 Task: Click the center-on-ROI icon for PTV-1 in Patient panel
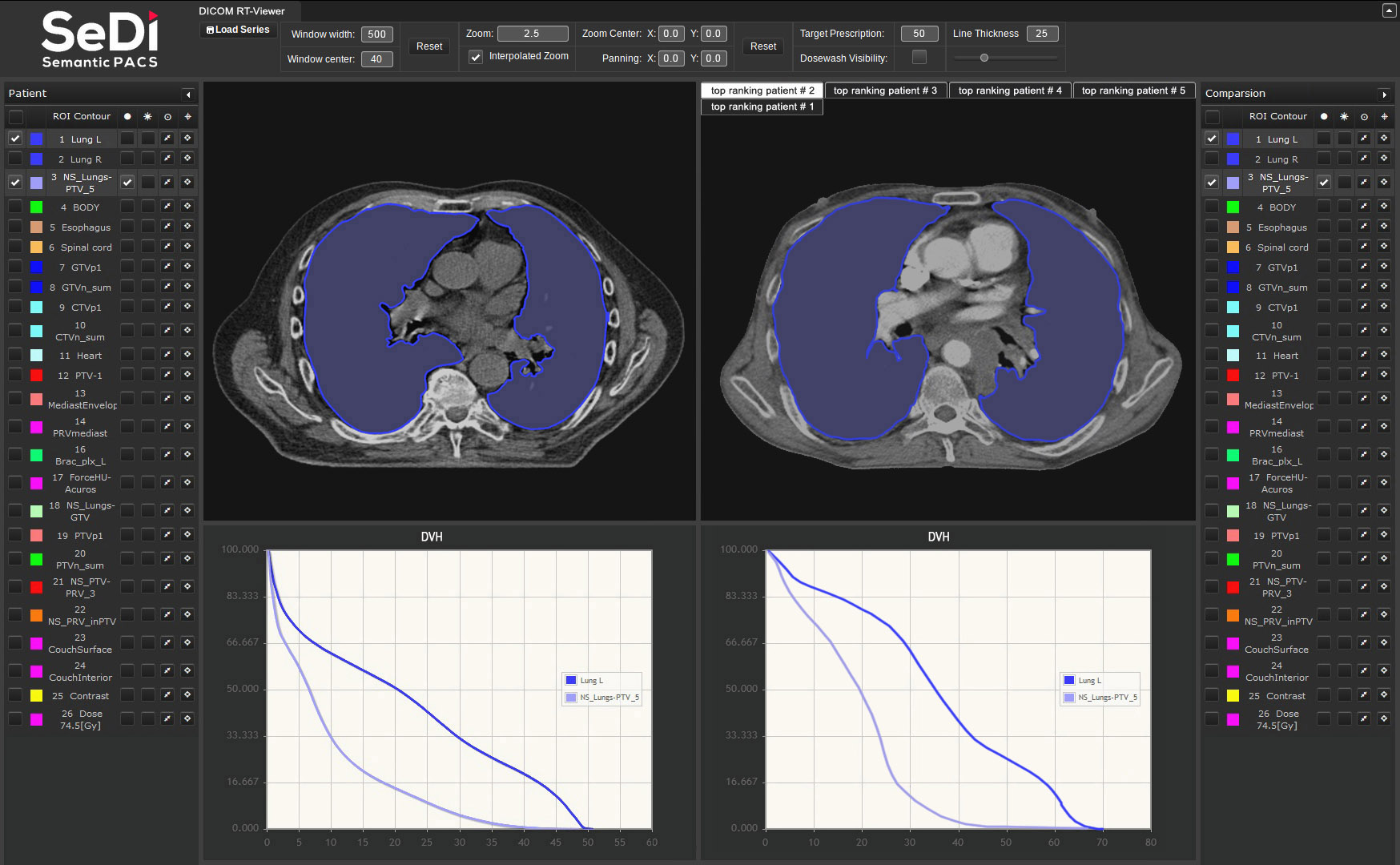tap(187, 375)
